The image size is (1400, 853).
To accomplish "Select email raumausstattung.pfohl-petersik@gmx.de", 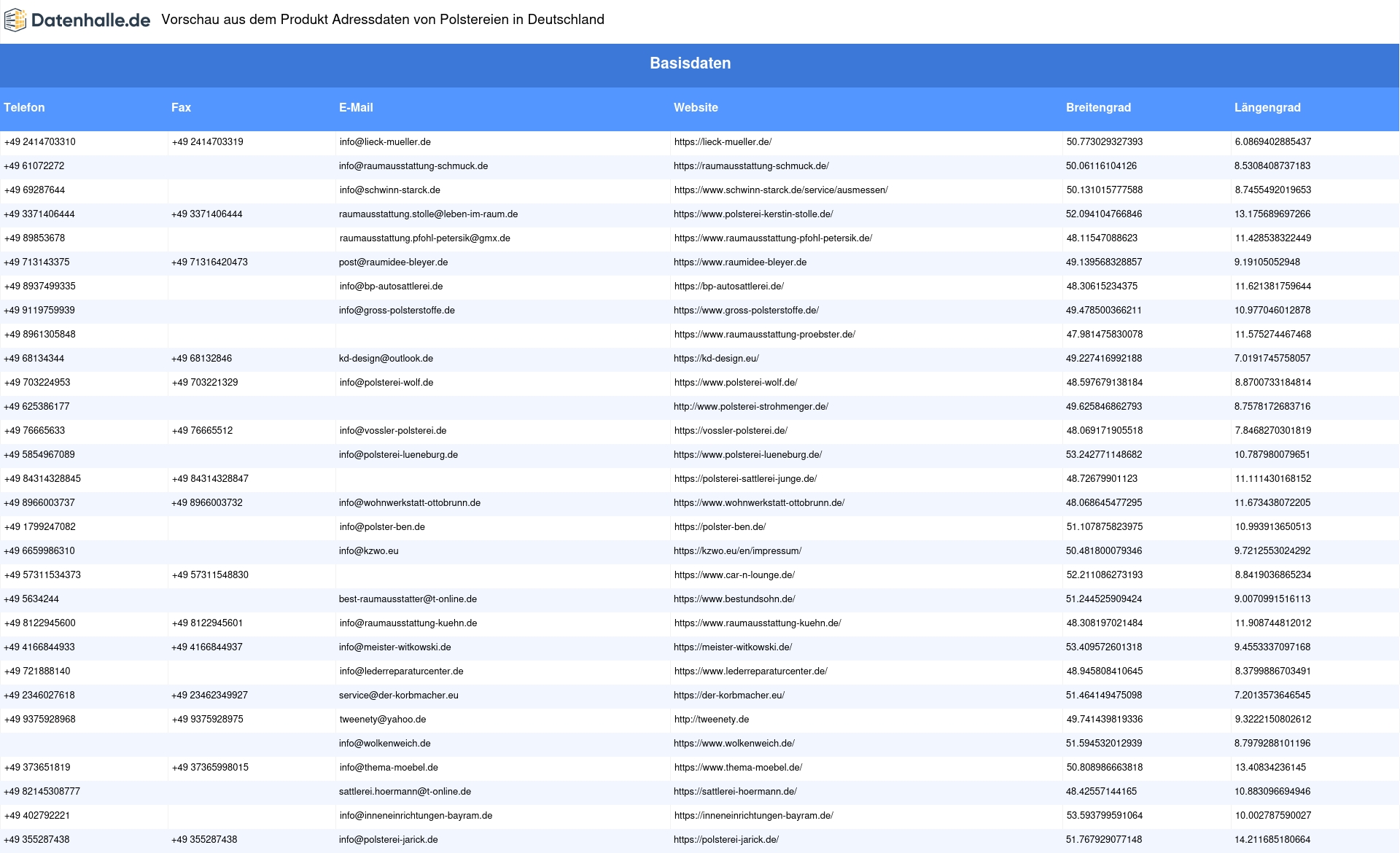I will pyautogui.click(x=424, y=238).
